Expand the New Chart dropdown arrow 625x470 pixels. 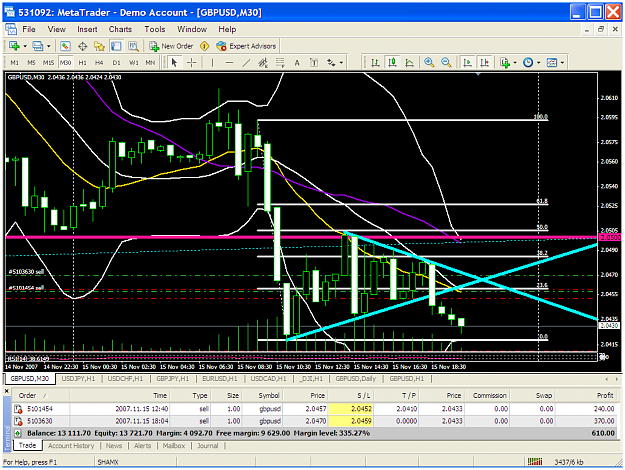(x=25, y=47)
